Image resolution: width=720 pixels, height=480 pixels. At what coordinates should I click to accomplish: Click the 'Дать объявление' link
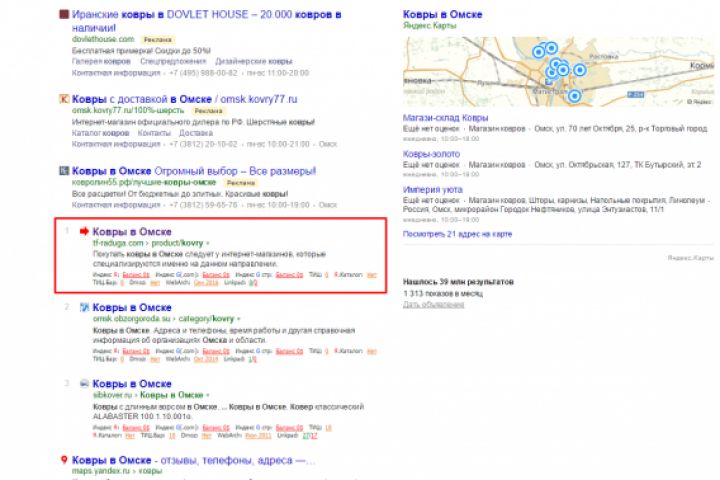pos(433,305)
